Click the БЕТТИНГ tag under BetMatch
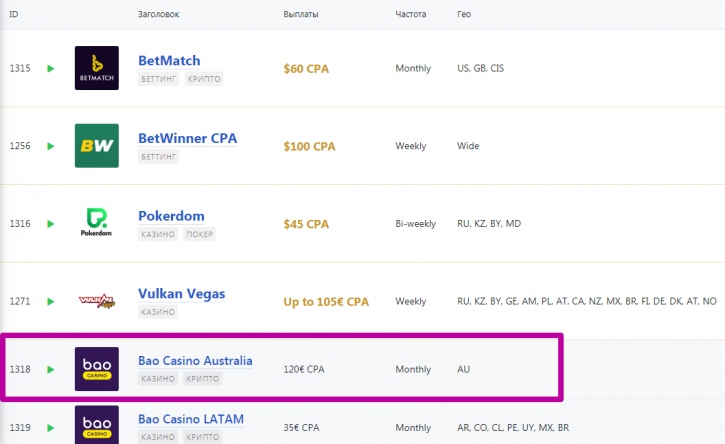 pos(159,79)
